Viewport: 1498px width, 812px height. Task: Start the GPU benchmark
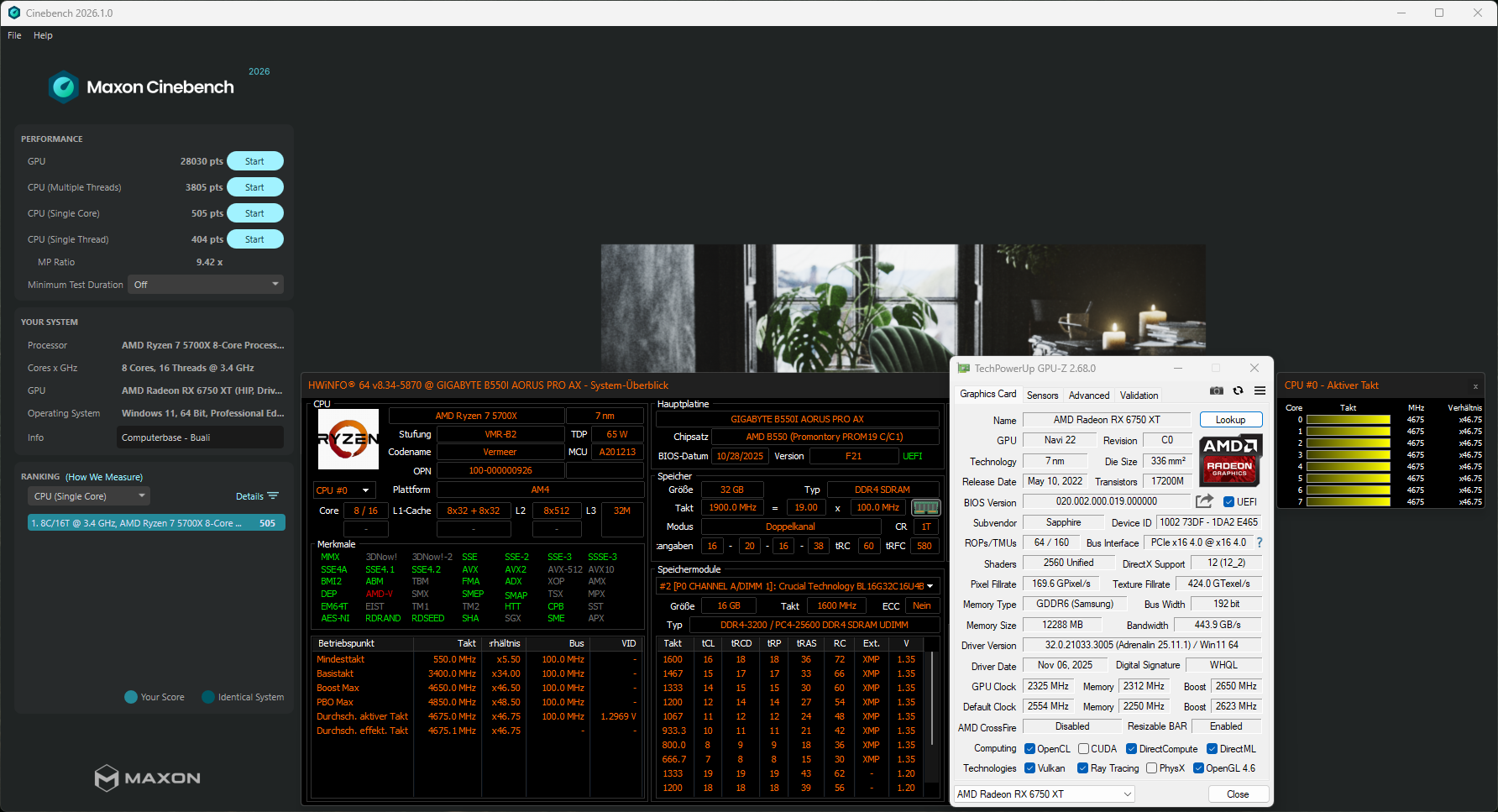point(255,161)
